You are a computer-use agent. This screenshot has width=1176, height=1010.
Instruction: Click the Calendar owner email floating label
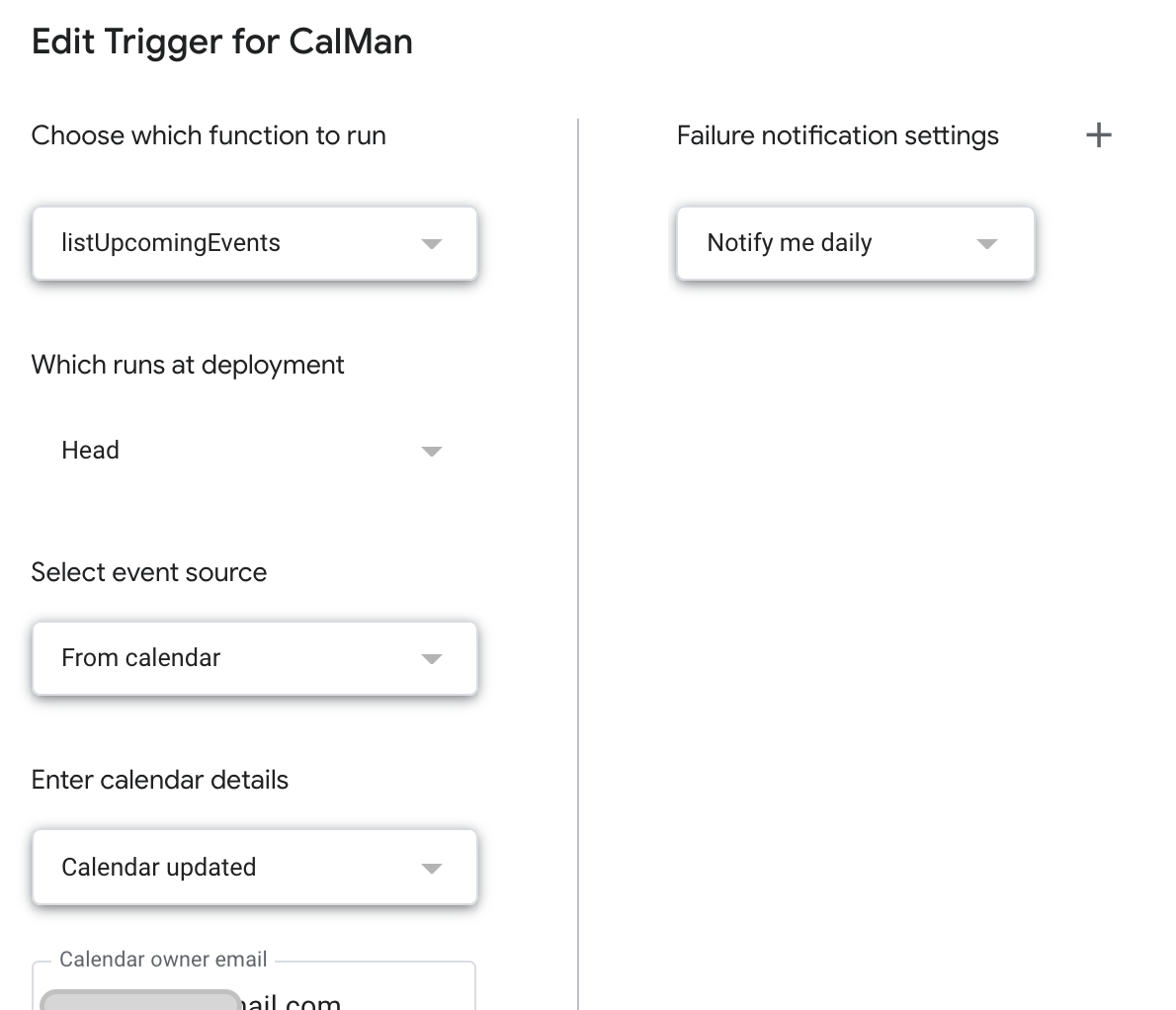click(x=163, y=960)
